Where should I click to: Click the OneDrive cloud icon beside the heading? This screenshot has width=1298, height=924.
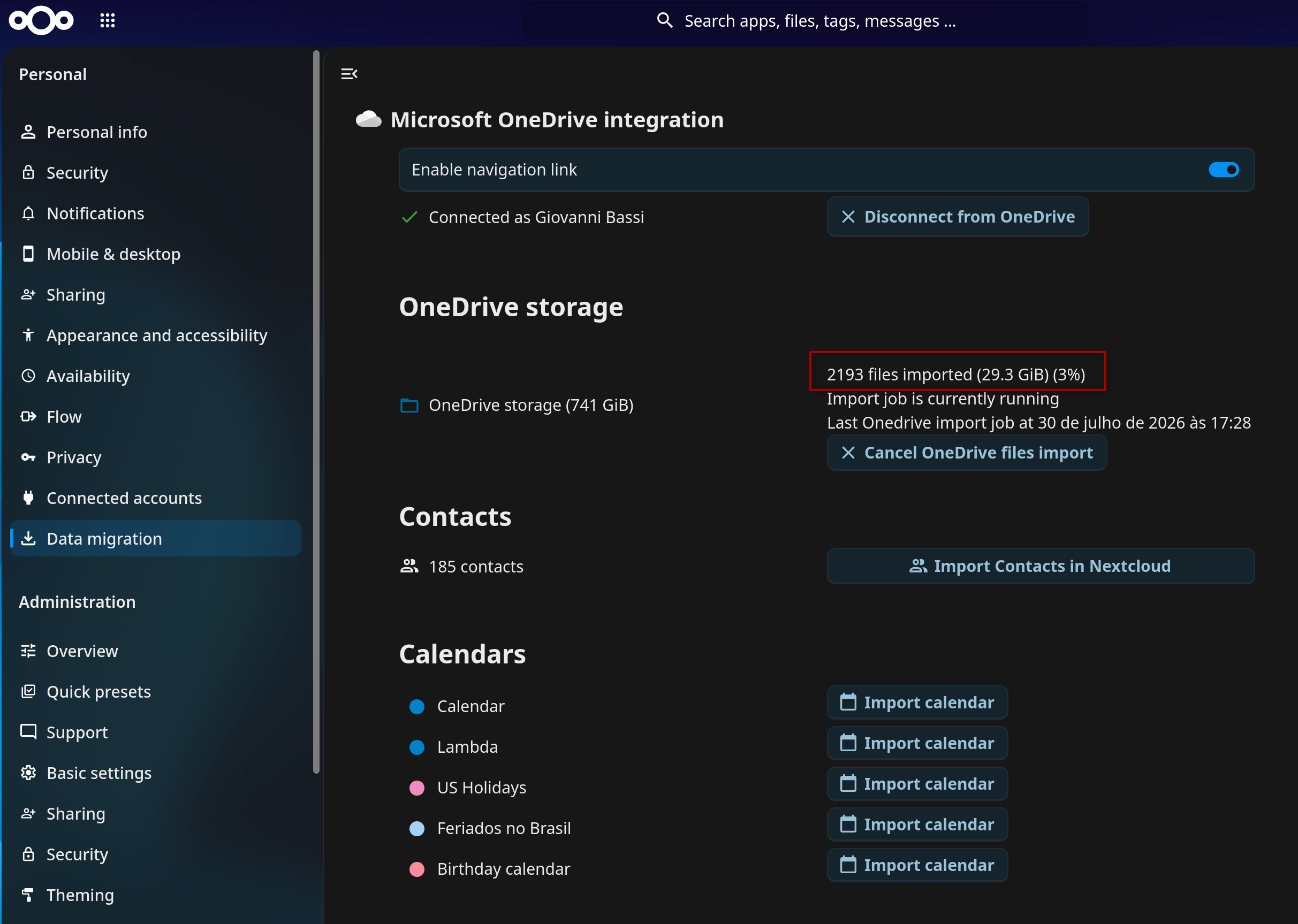coord(368,119)
